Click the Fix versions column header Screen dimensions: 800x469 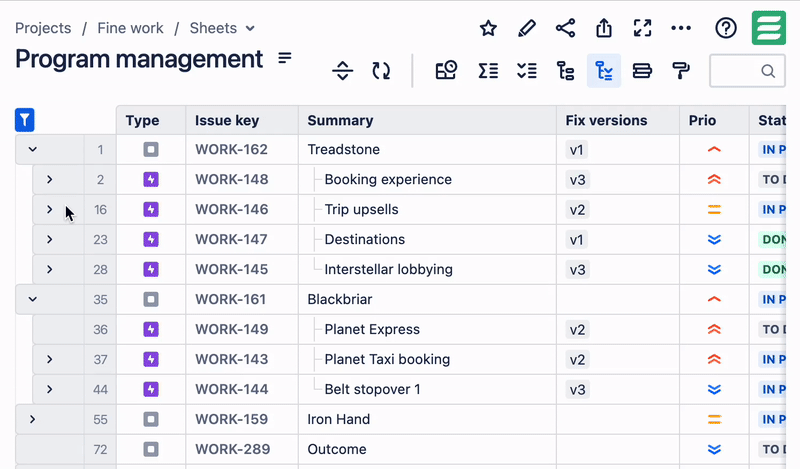618,120
